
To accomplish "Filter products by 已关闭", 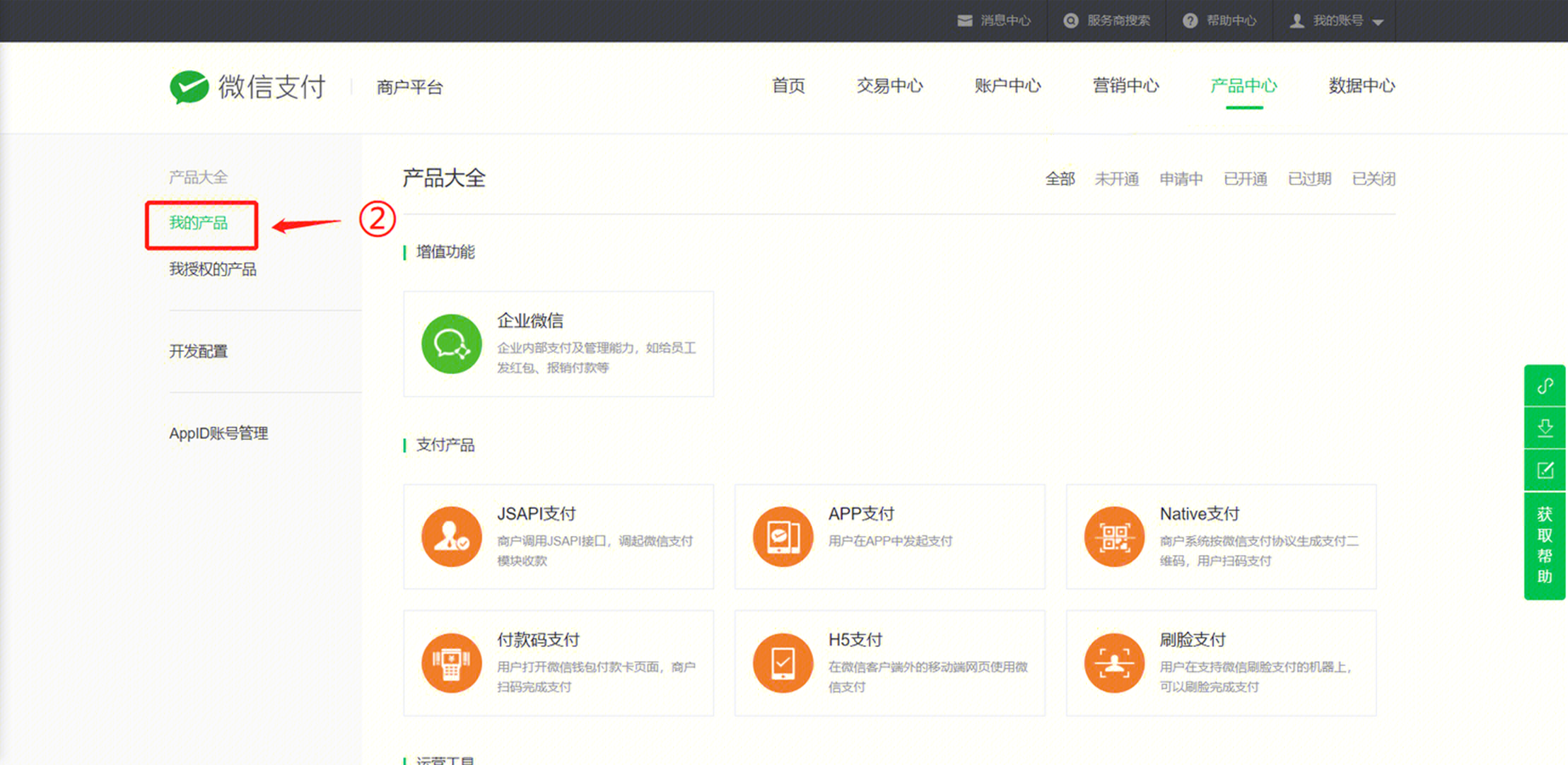I will pyautogui.click(x=1374, y=179).
